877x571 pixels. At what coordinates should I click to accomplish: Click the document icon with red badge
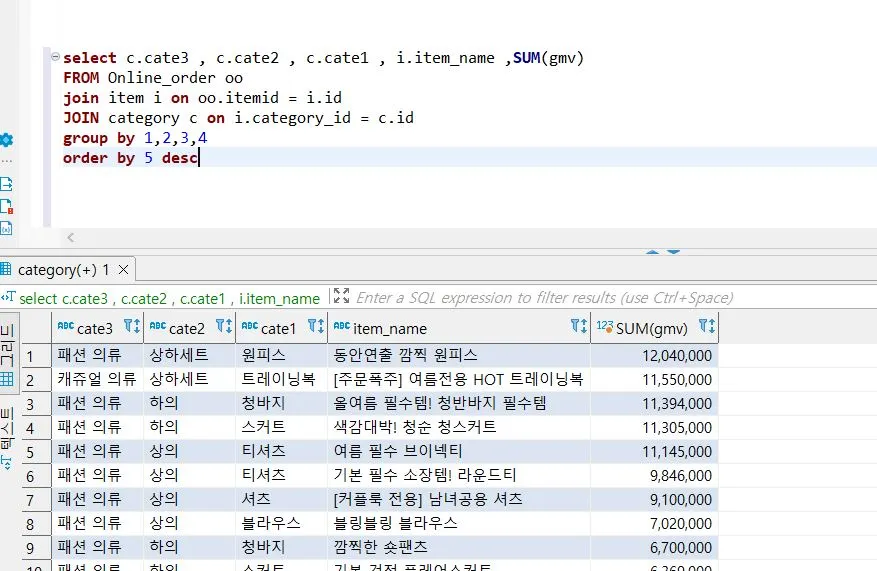(6, 206)
